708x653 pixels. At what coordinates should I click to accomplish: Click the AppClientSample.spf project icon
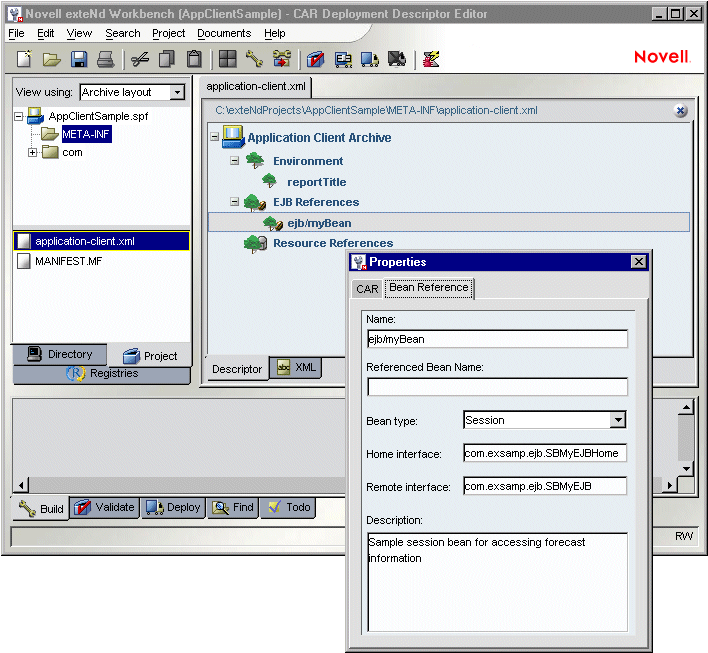tap(35, 116)
